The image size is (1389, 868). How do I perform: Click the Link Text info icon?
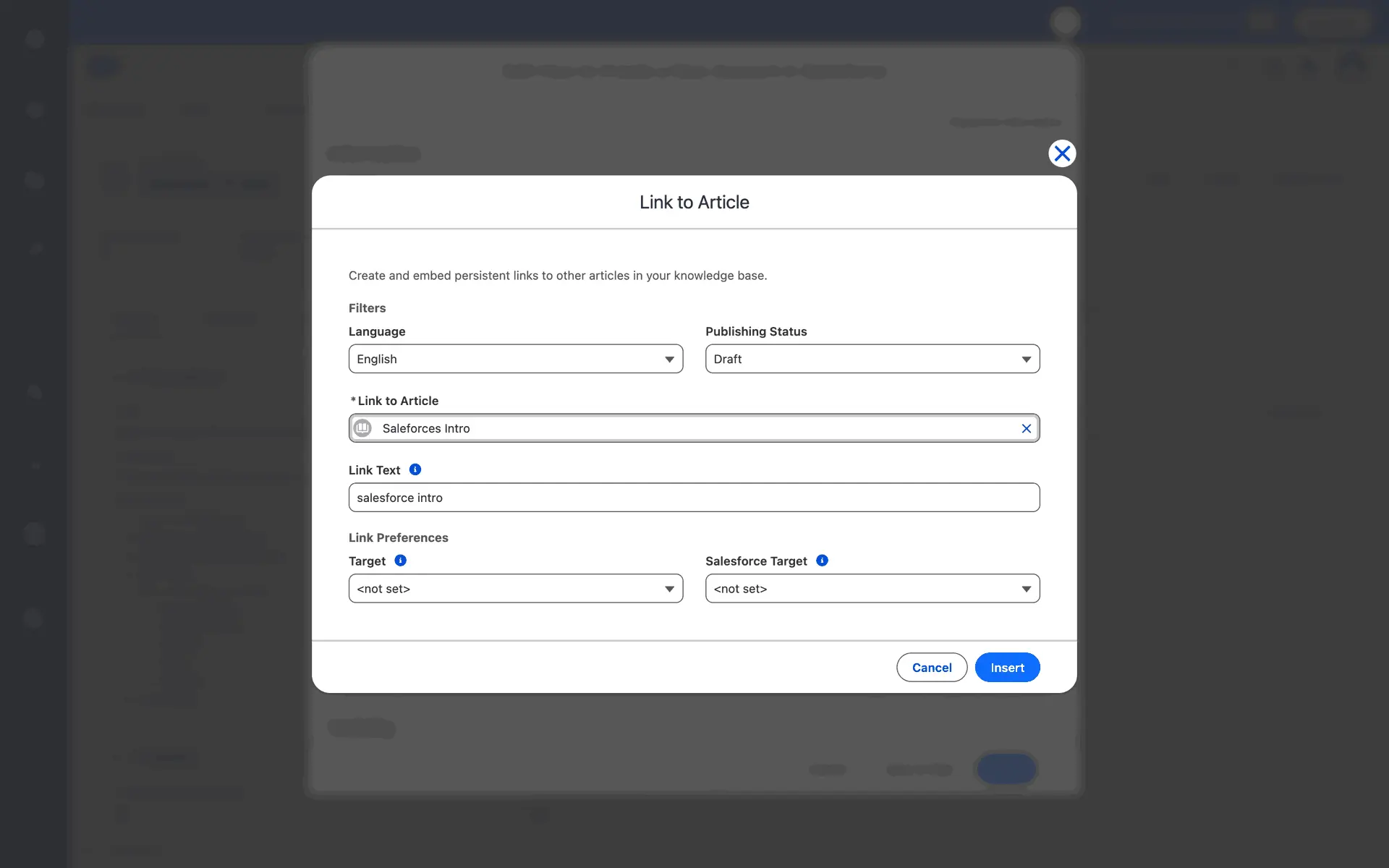pyautogui.click(x=415, y=469)
